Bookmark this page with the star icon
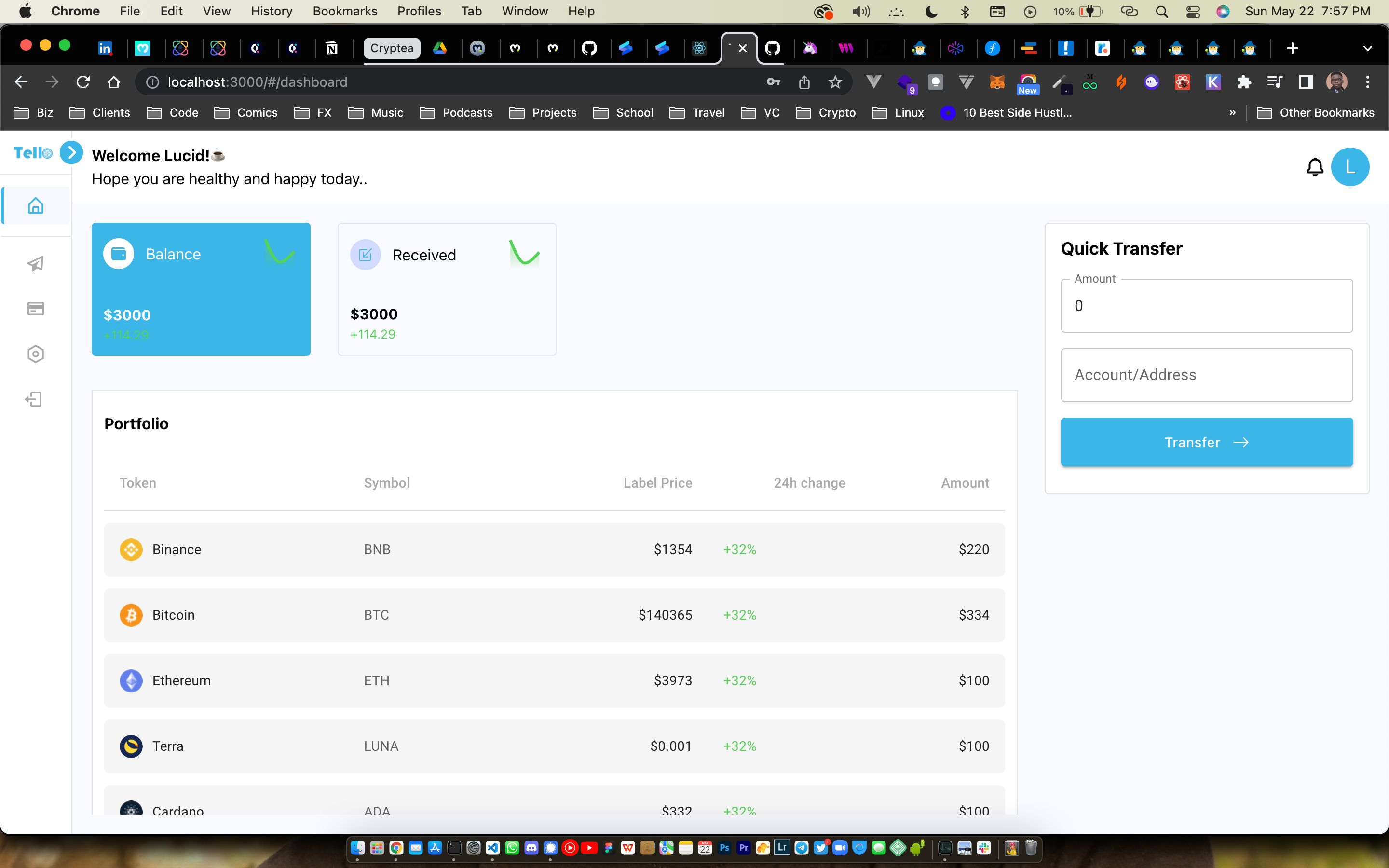The image size is (1389, 868). click(x=835, y=82)
